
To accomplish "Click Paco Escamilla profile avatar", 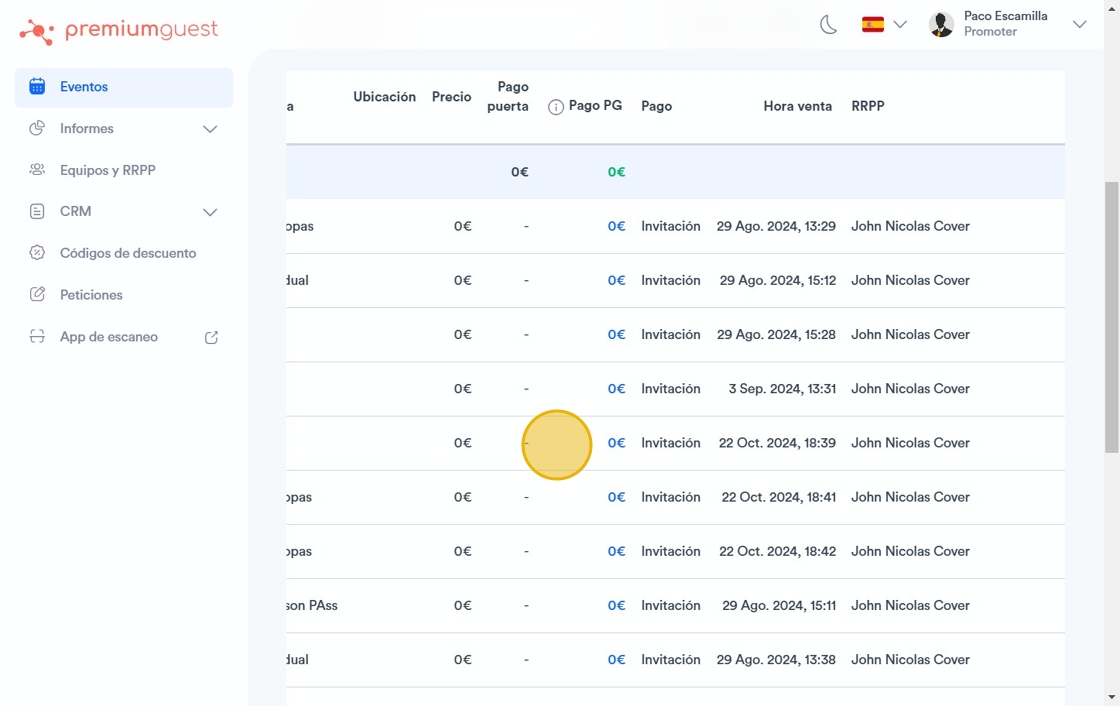I will [x=941, y=25].
